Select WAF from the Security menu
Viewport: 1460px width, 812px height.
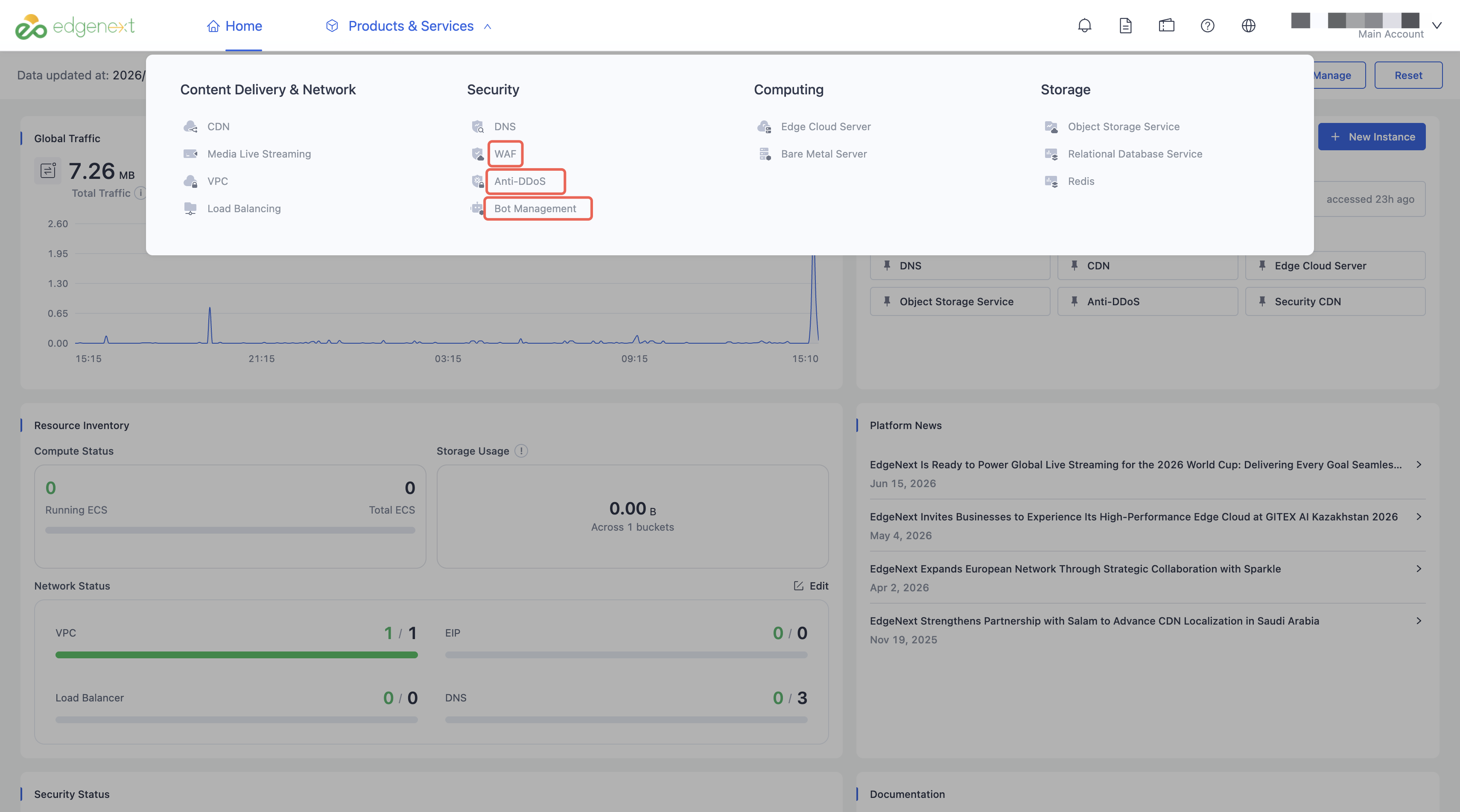505,154
